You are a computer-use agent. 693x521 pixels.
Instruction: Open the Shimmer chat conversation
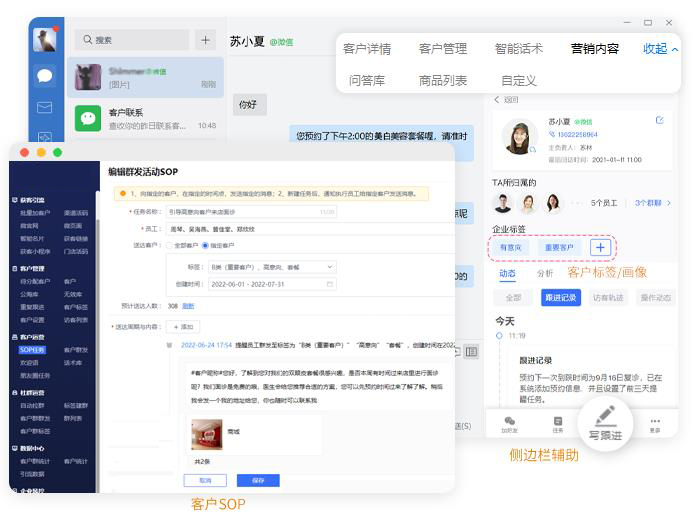[x=145, y=77]
